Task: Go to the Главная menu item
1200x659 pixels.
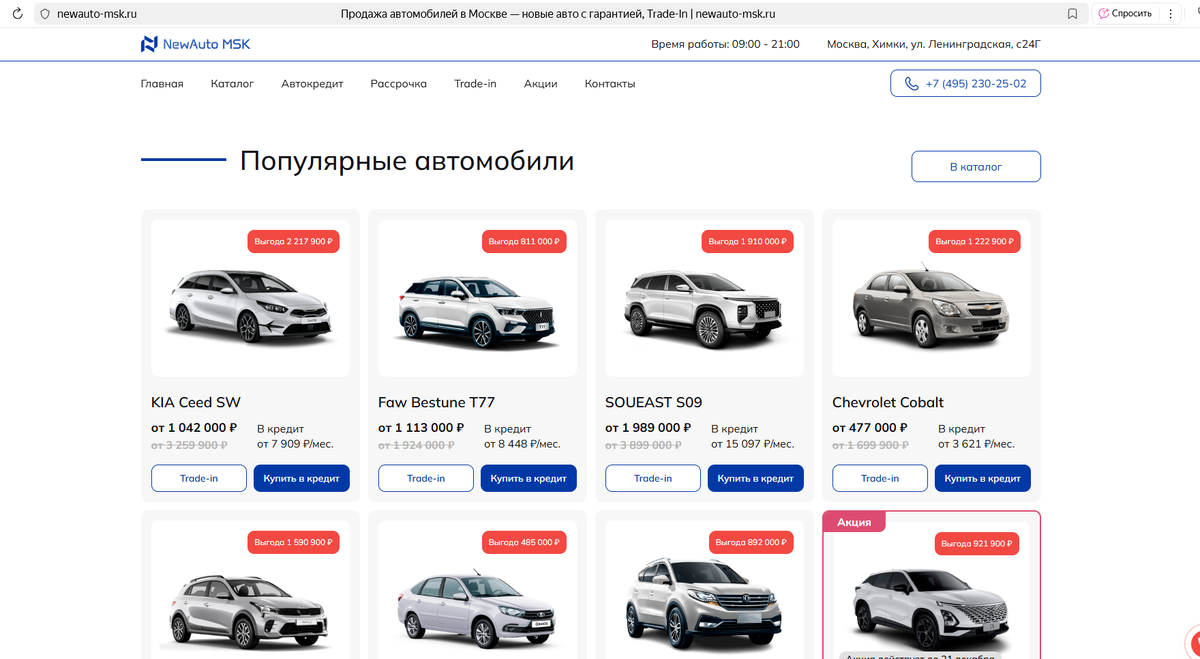Action: click(162, 84)
